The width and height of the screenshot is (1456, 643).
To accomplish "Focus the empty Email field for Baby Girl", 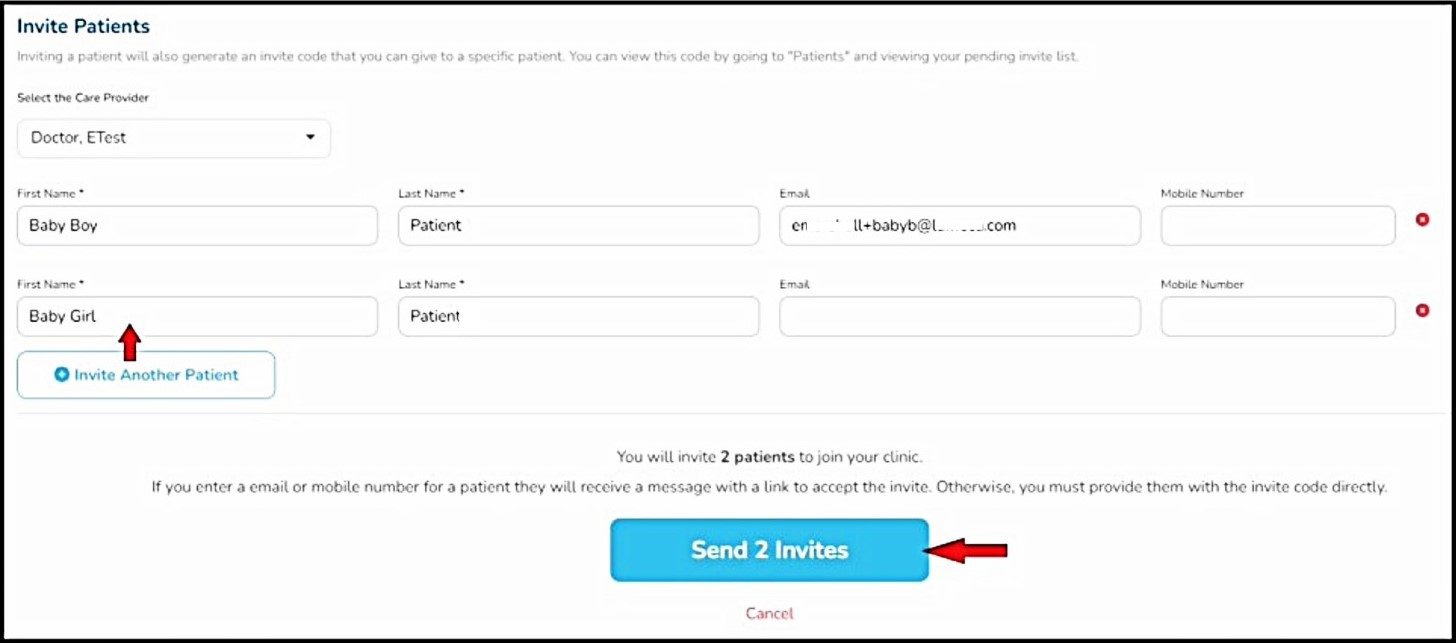I will coord(959,316).
